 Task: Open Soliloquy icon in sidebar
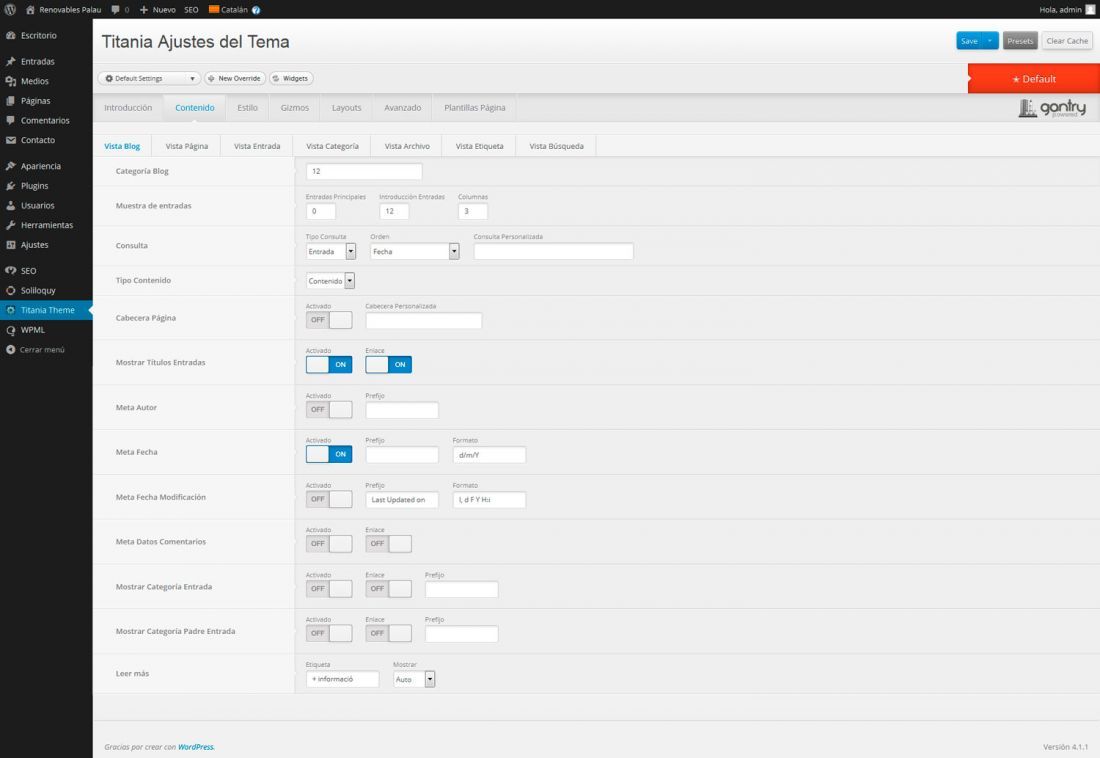(11, 291)
